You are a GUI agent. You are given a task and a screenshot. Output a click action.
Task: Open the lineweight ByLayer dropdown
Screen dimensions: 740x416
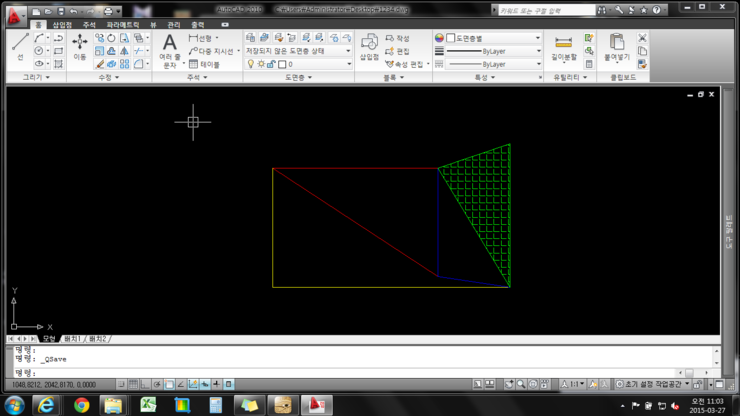point(493,51)
